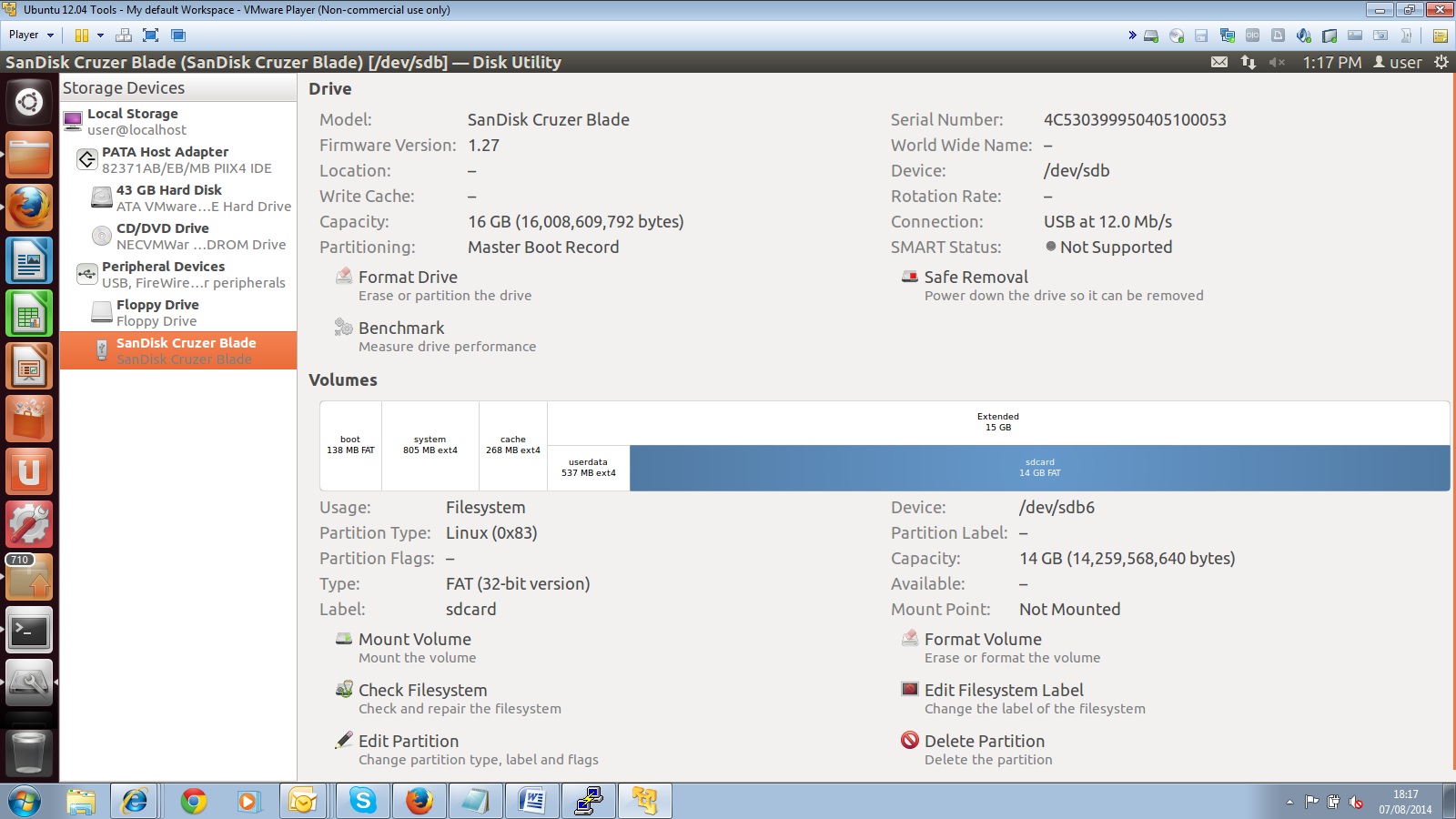Select the cache 268 MB ext4 partition
Screen dimensions: 1456x819
(x=512, y=445)
